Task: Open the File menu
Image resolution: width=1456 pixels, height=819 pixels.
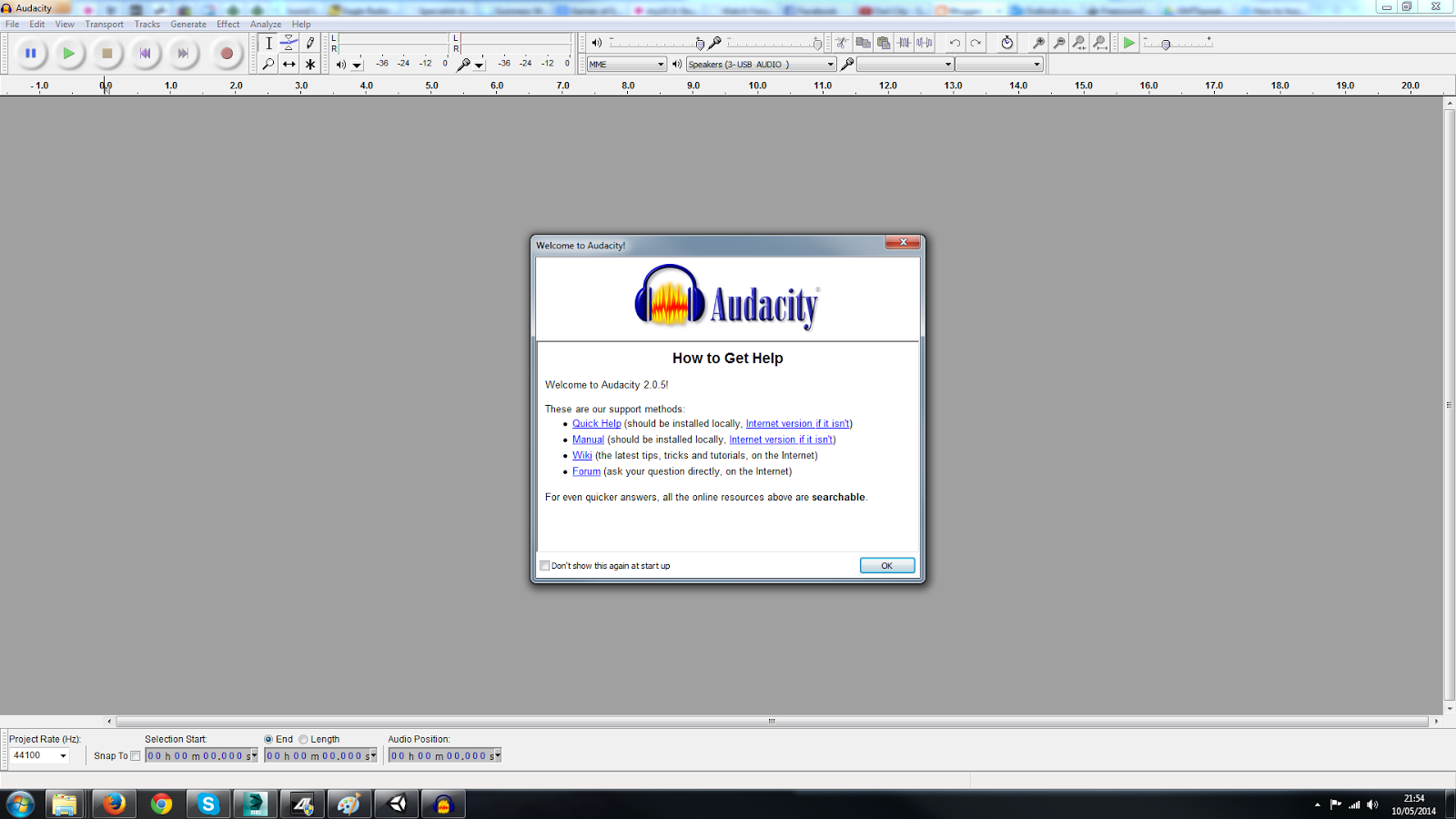Action: click(x=13, y=25)
